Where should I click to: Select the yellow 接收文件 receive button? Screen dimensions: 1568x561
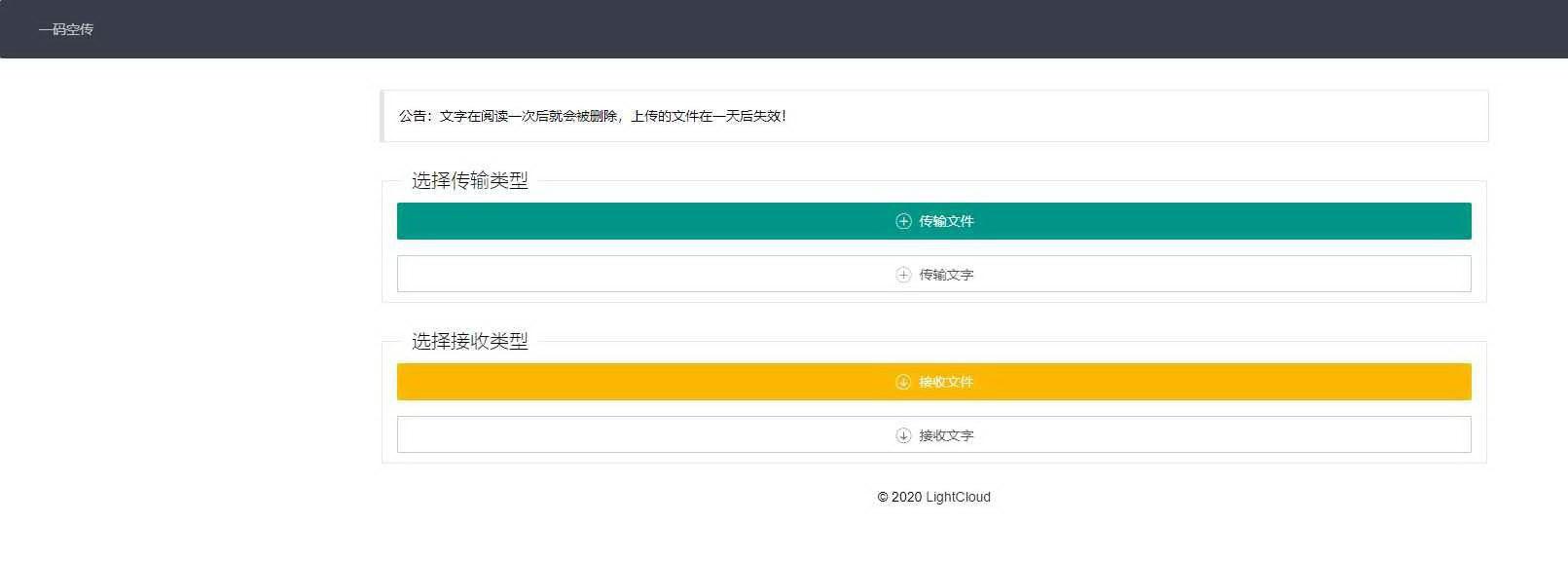[x=933, y=382]
